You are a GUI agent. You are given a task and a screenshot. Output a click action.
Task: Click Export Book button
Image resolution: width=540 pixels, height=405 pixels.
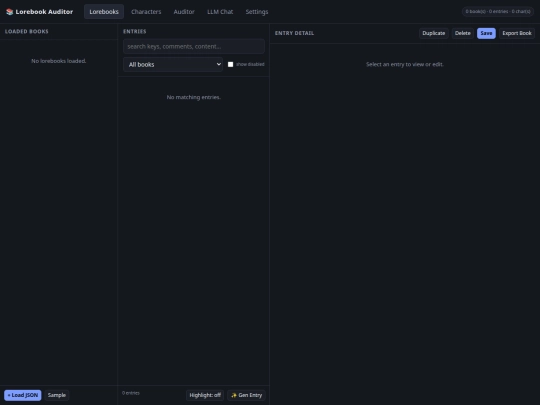coord(517,33)
